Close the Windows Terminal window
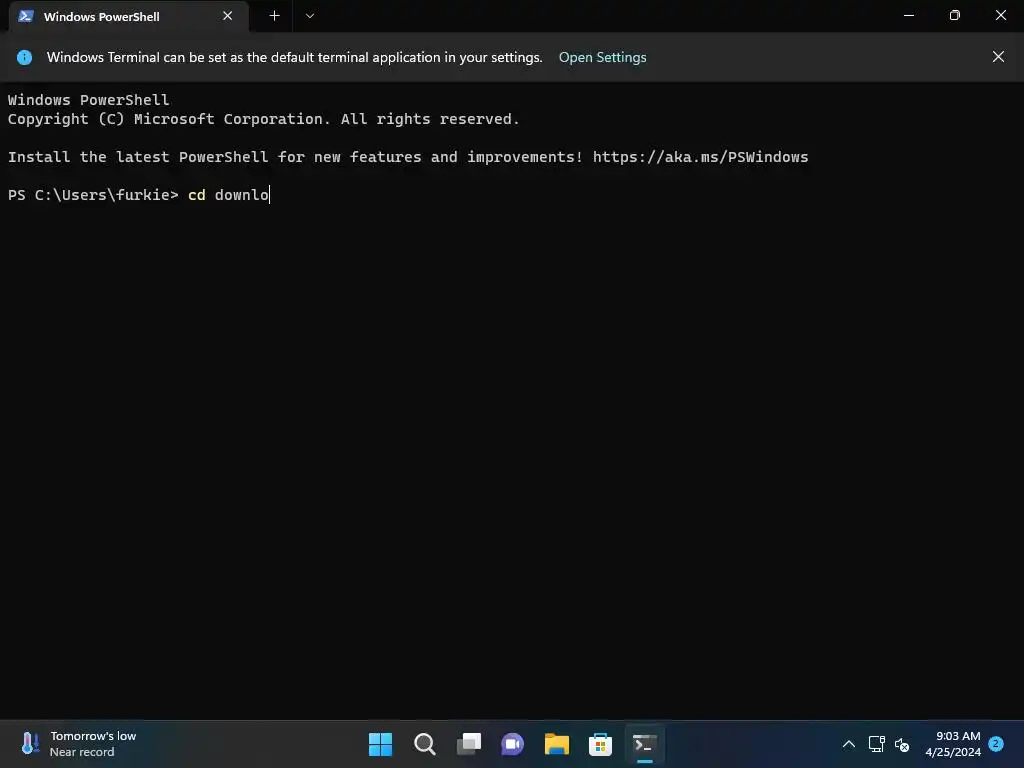1024x768 pixels. (1000, 15)
